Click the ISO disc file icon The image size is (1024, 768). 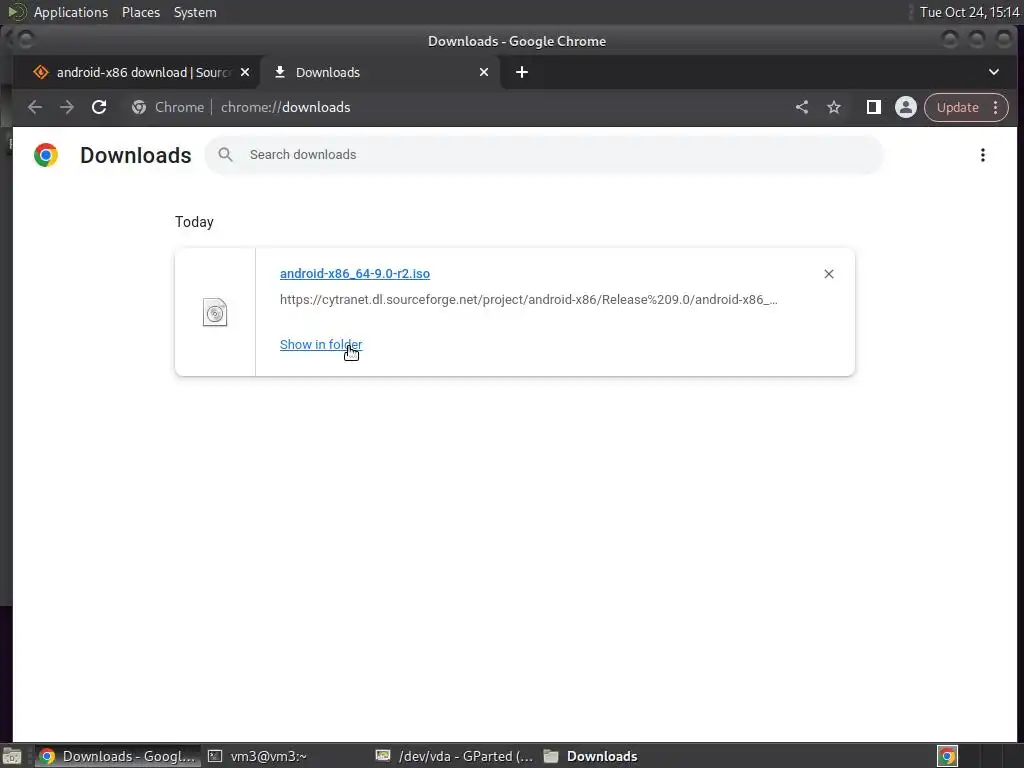pyautogui.click(x=215, y=312)
